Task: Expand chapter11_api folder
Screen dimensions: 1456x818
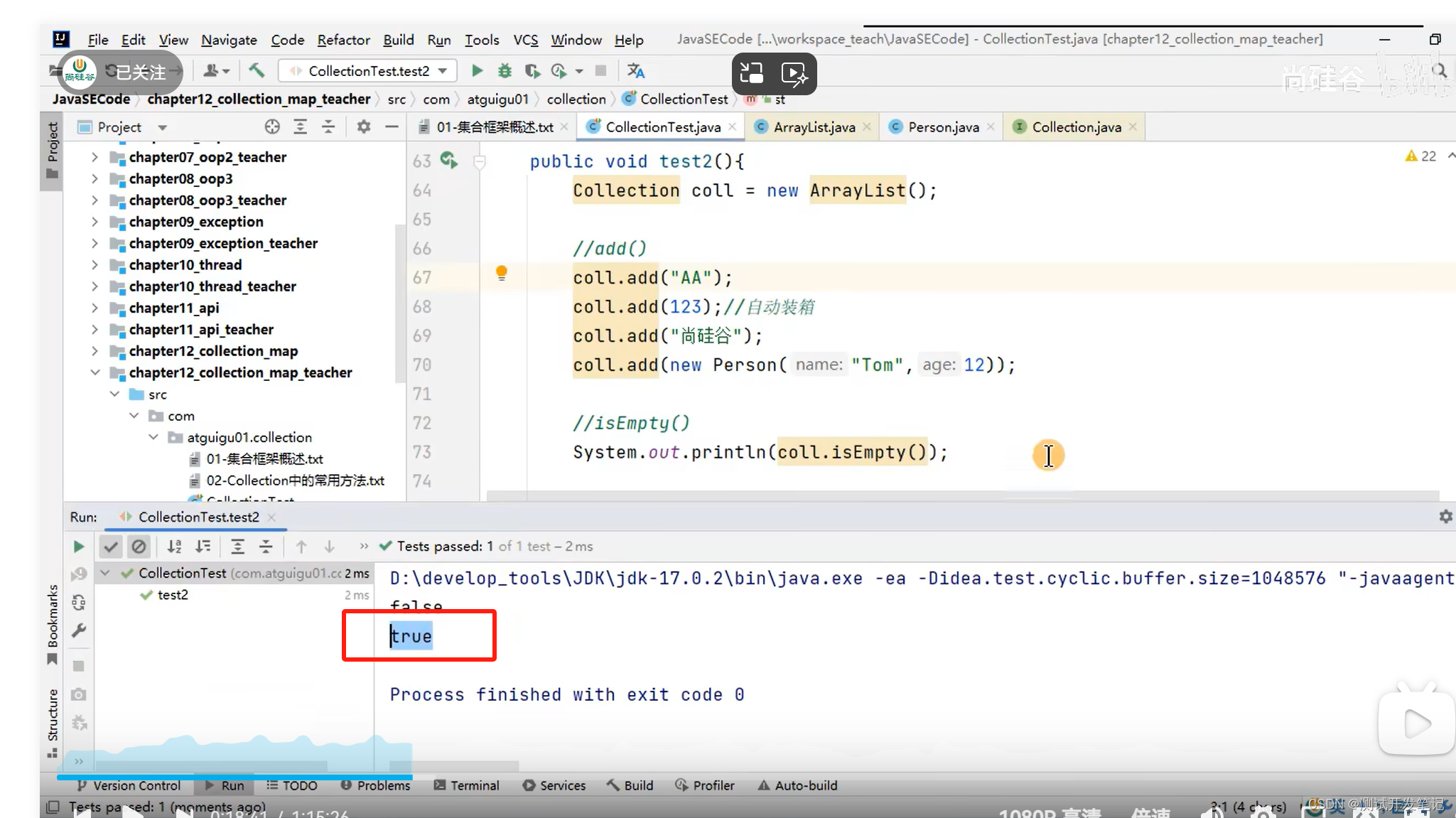Action: pyautogui.click(x=95, y=308)
